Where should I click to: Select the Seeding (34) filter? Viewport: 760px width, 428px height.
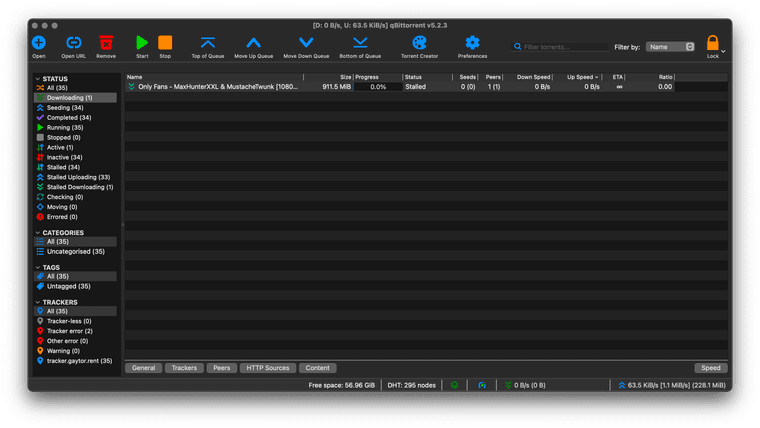coord(75,108)
